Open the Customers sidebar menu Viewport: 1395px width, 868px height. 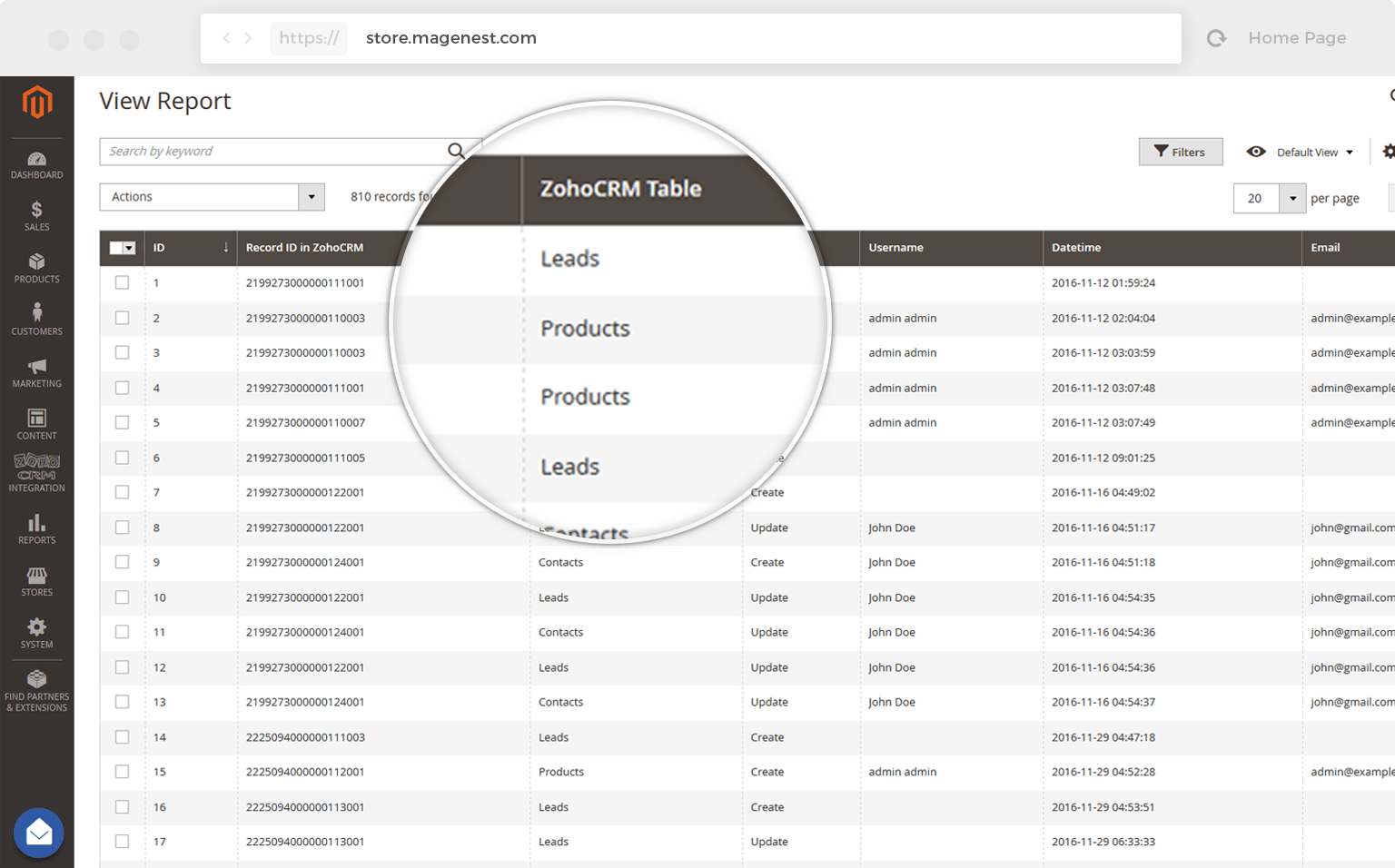click(x=37, y=321)
